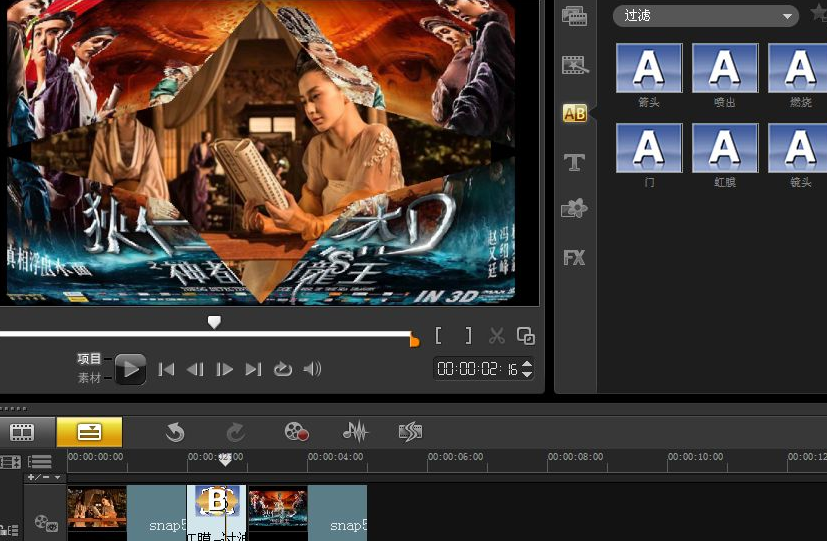This screenshot has width=827, height=541.
Task: Switch to Storyboard view
Action: (22, 432)
